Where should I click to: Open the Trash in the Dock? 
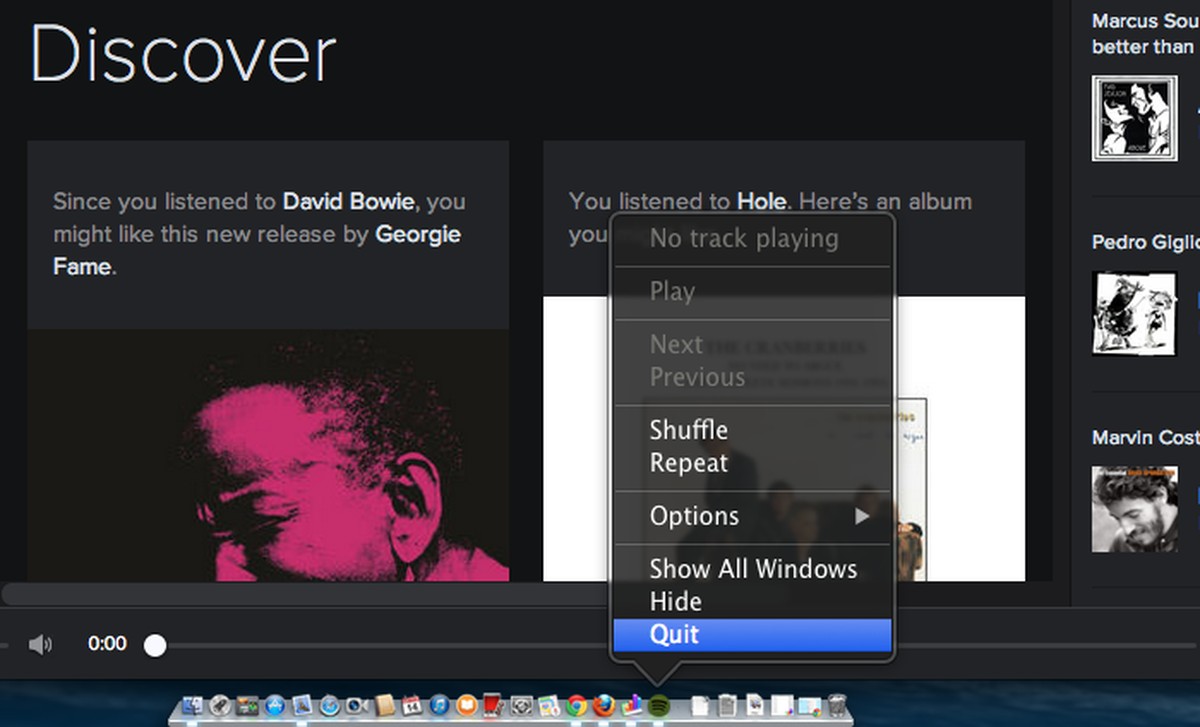[838, 706]
